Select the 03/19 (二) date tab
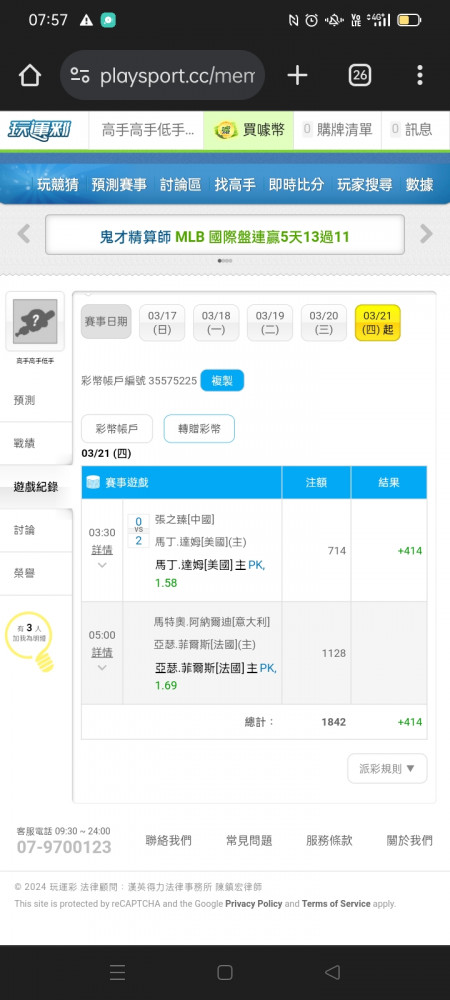 click(x=270, y=323)
